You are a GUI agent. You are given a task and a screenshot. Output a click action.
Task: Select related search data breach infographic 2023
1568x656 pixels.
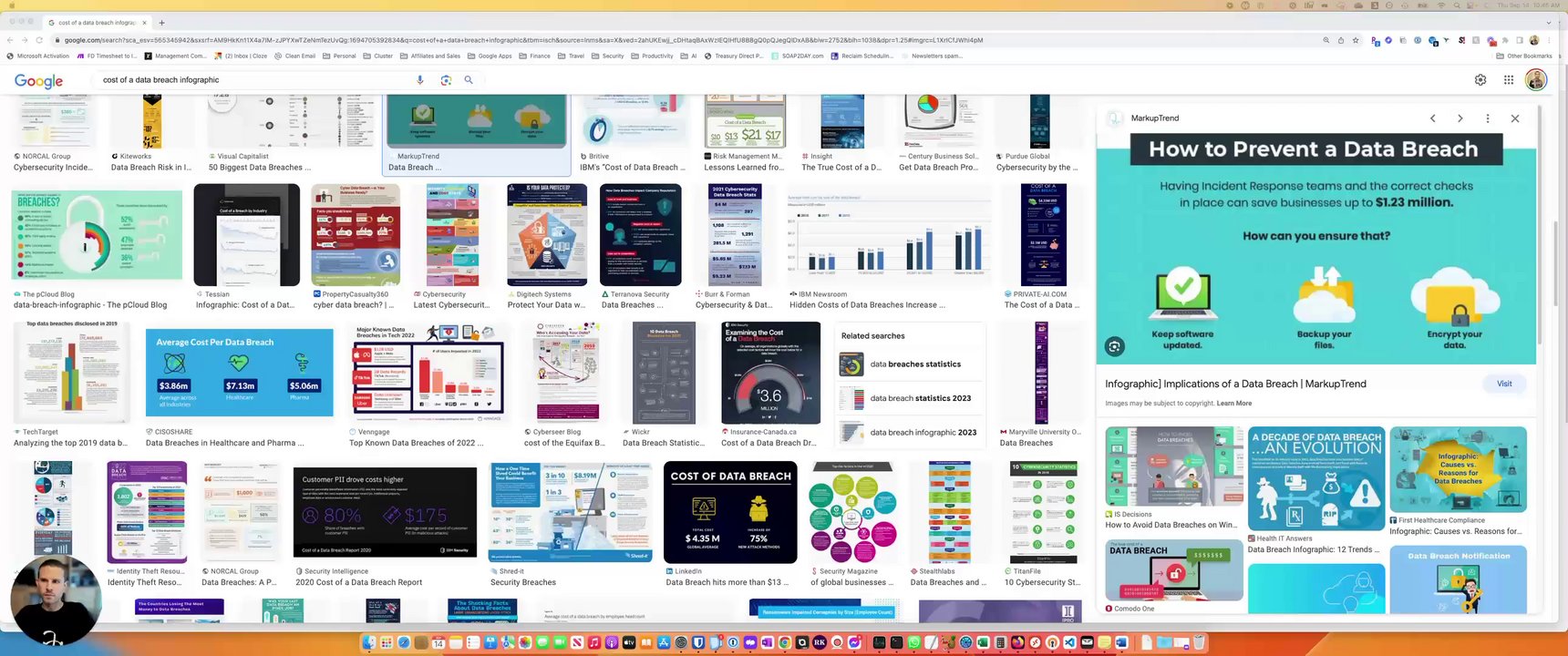click(x=911, y=433)
